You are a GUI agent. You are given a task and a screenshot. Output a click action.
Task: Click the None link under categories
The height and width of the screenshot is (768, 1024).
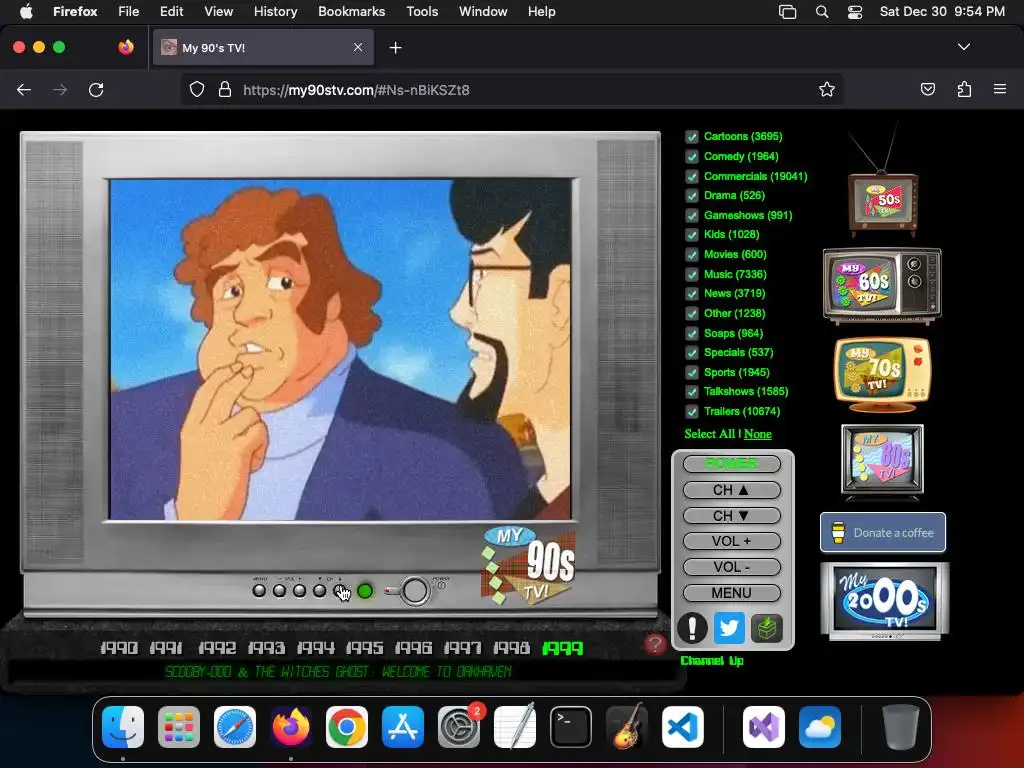click(x=758, y=434)
